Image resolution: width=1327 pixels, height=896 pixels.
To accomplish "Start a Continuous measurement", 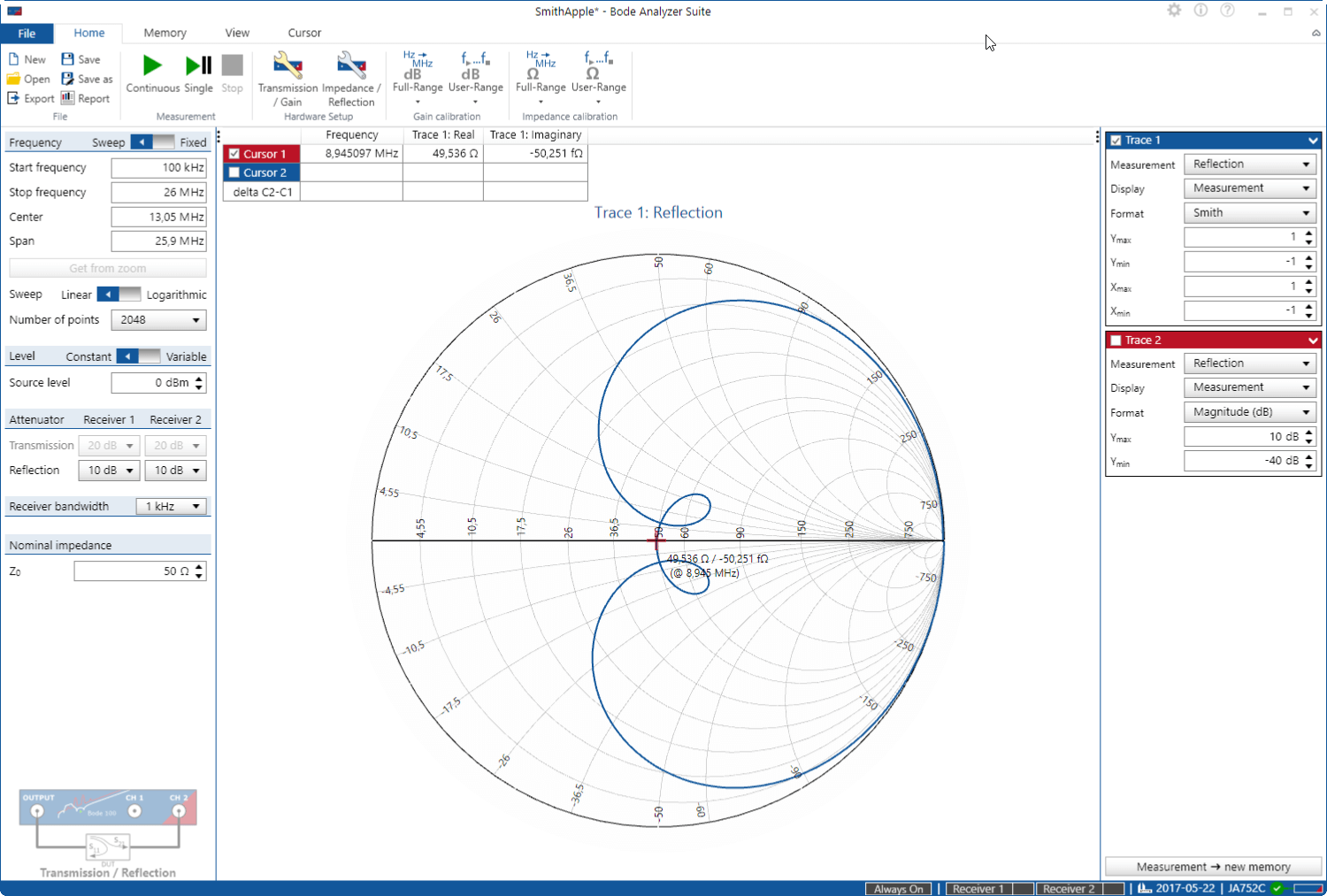I will [x=152, y=73].
